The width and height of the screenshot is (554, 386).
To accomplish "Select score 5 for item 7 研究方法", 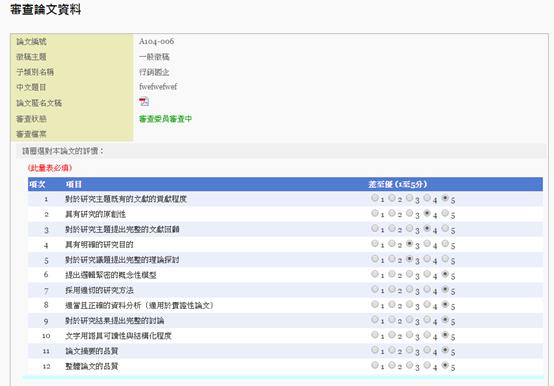I will (x=445, y=290).
